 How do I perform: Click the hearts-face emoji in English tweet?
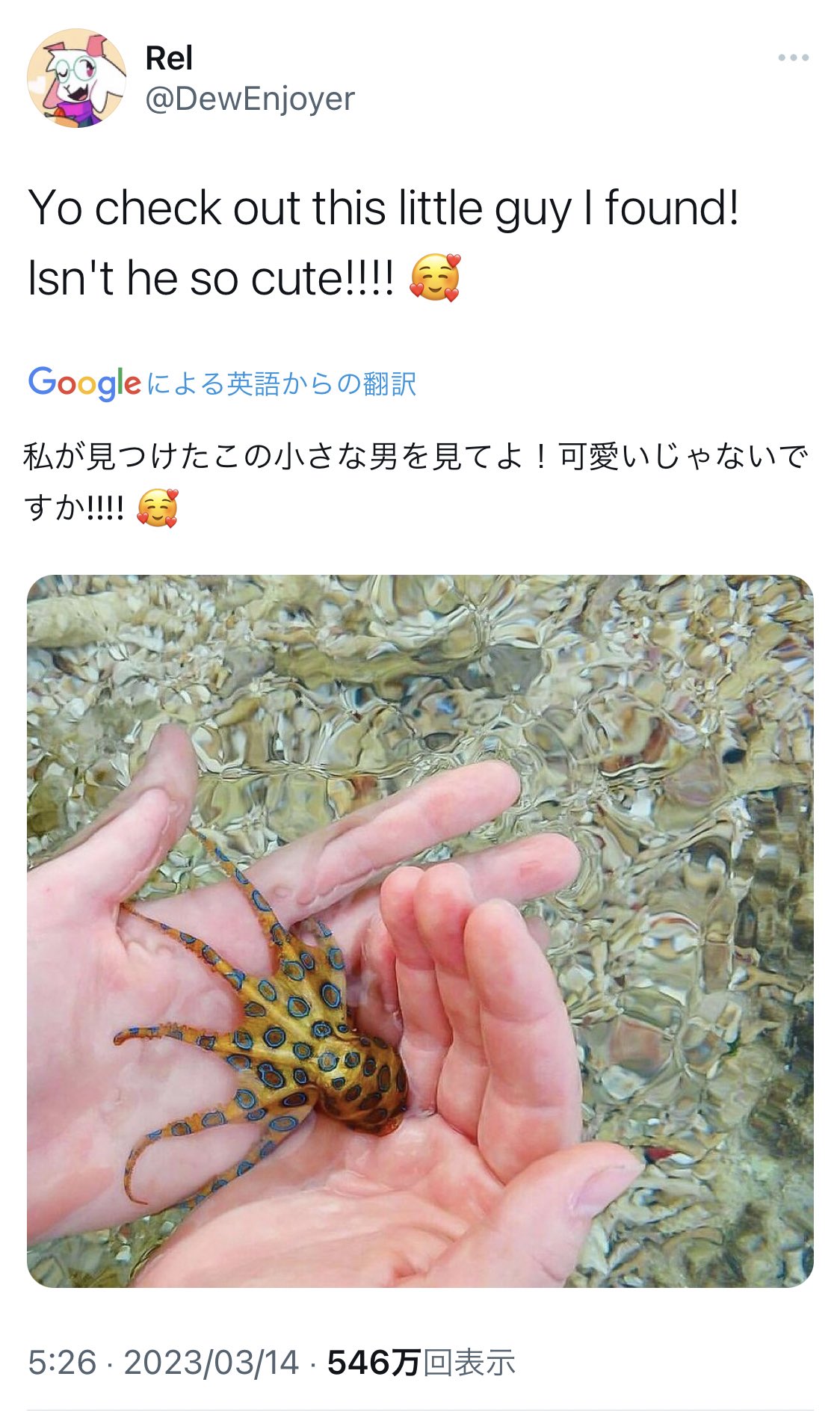pos(435,277)
